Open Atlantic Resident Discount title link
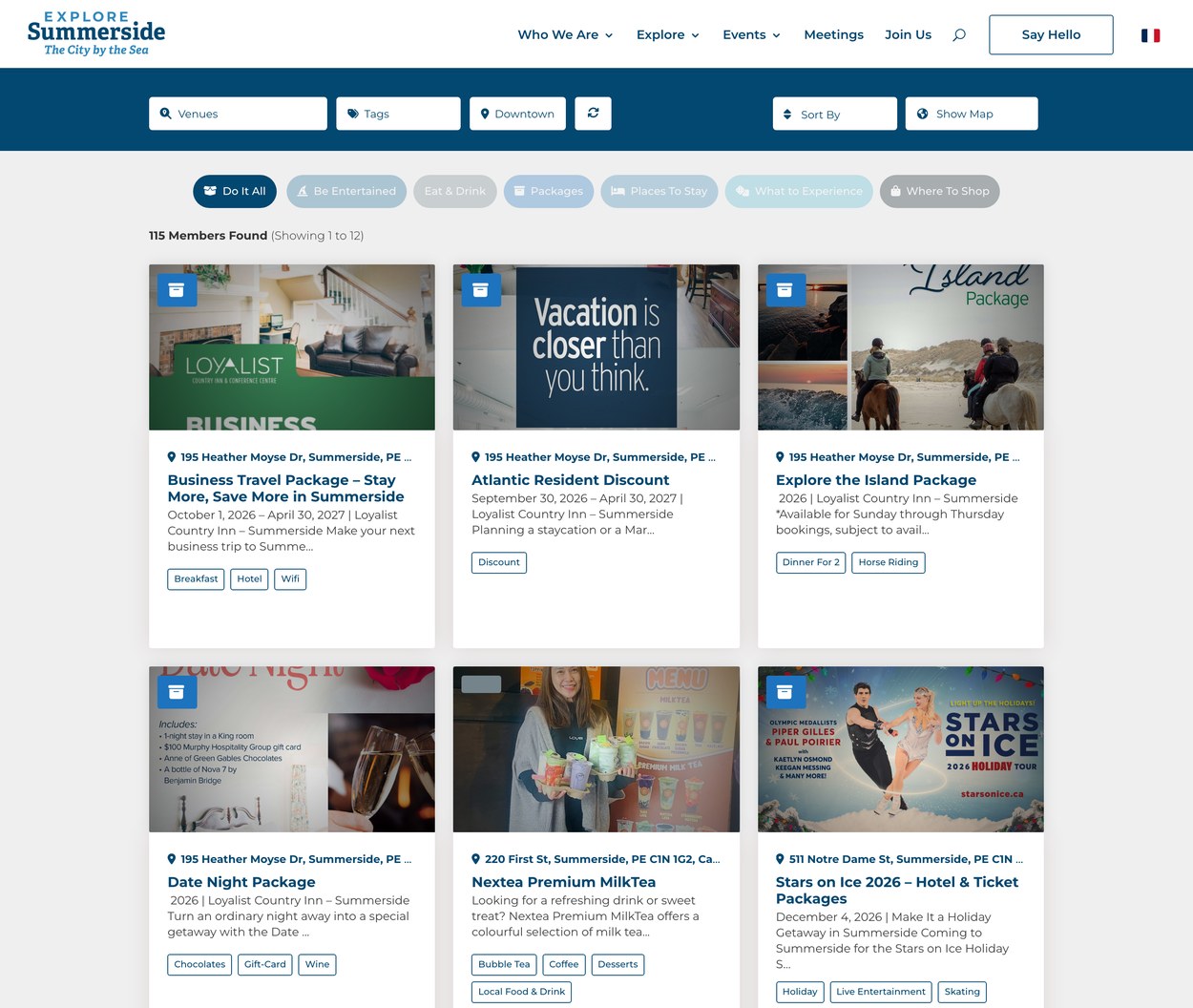 (x=570, y=480)
